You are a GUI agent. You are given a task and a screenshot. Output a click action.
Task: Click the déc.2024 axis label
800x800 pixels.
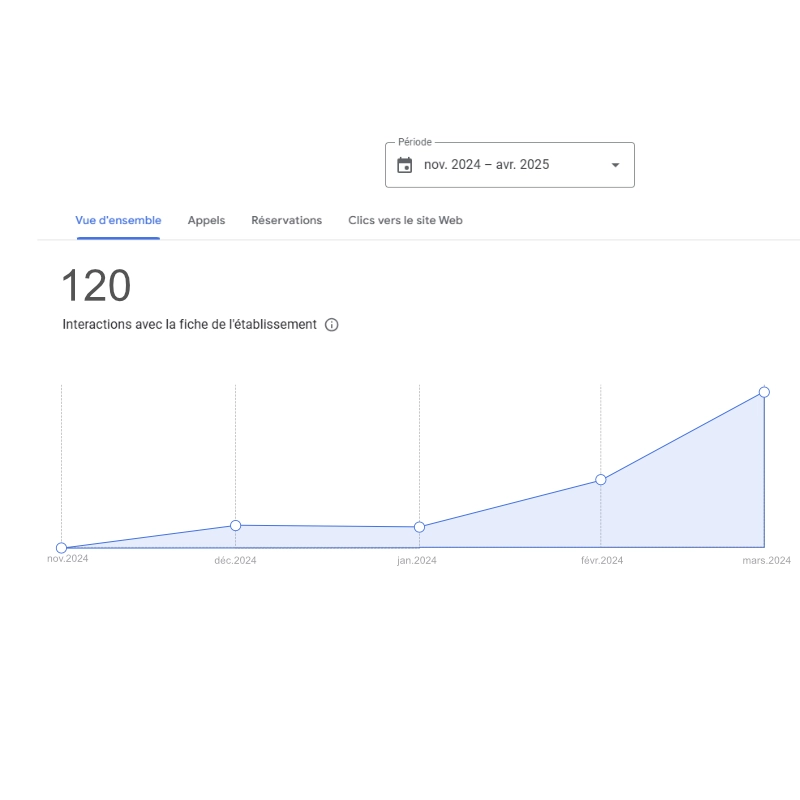(235, 560)
